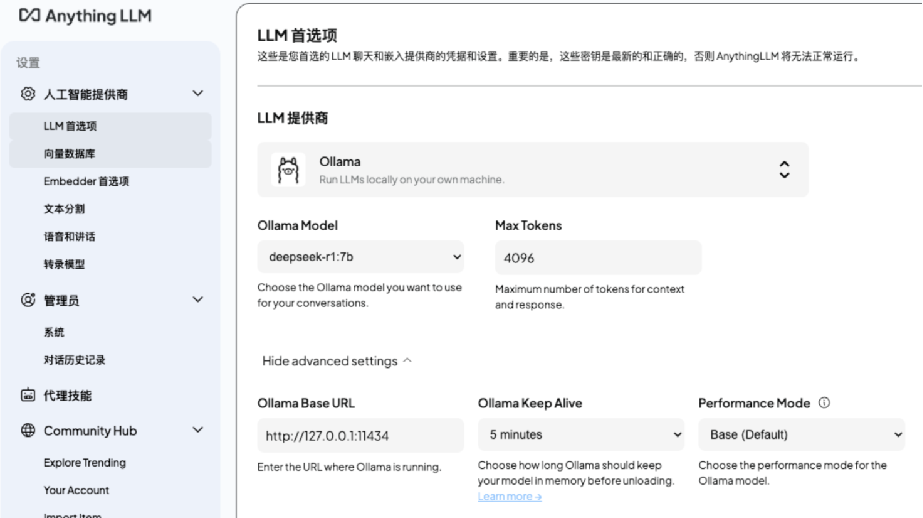Image resolution: width=923 pixels, height=518 pixels.
Task: Open 转录模型 settings page
Action: [x=64, y=264]
